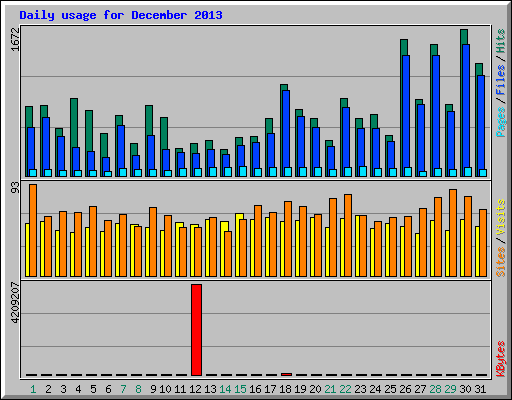Click the "93" y-axis value
512x400 pixels.
pos(16,188)
